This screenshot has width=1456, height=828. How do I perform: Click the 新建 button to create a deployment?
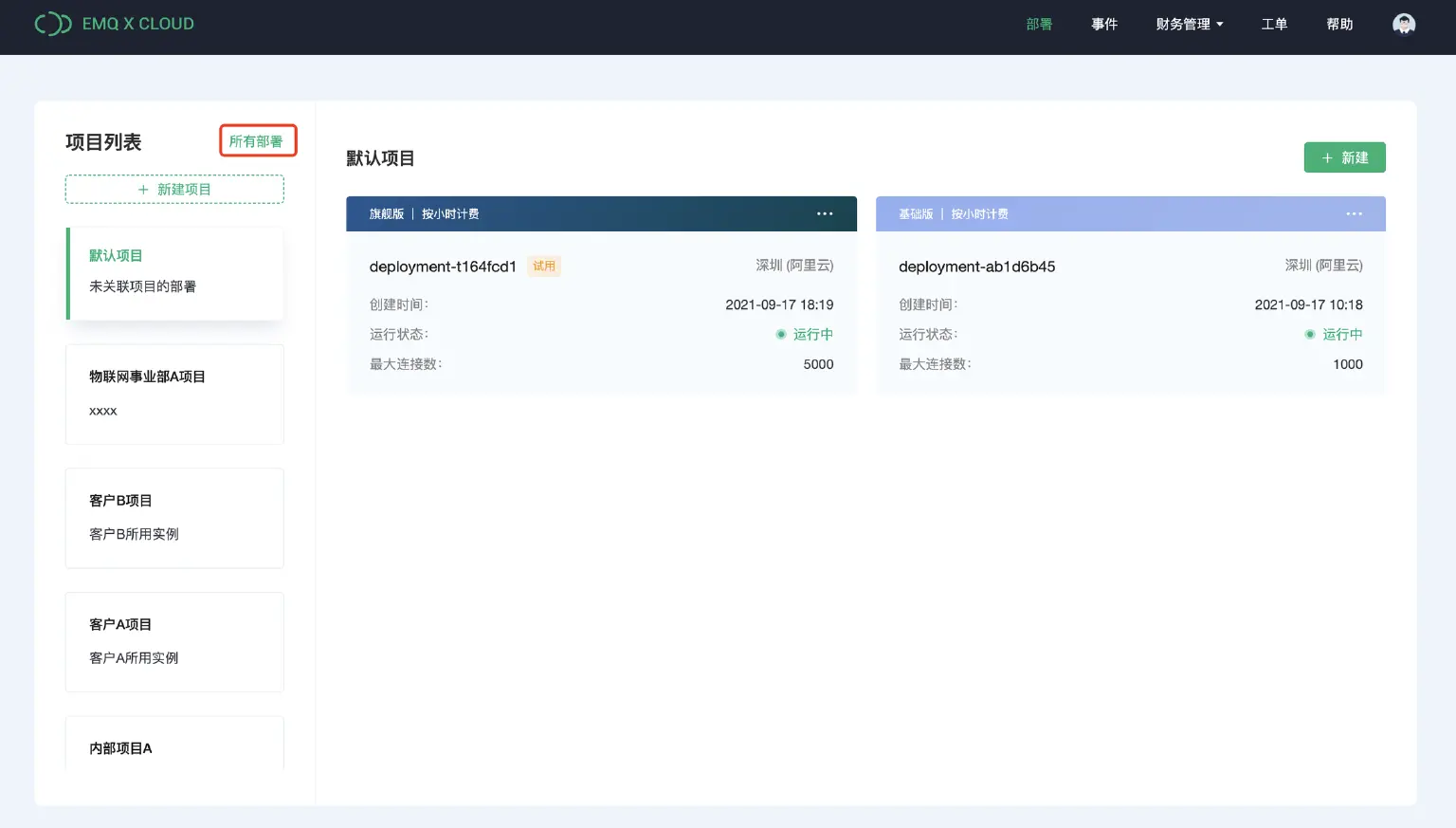click(1344, 157)
